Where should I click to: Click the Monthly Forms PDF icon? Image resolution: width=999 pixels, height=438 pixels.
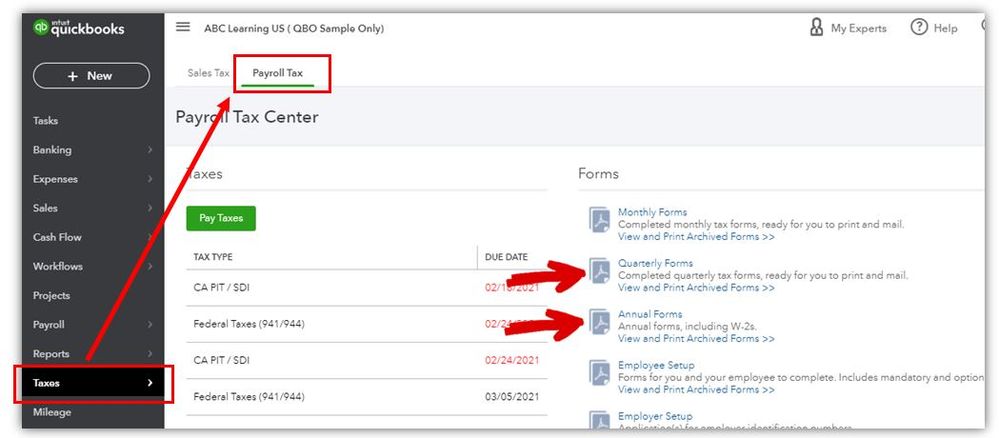[600, 220]
